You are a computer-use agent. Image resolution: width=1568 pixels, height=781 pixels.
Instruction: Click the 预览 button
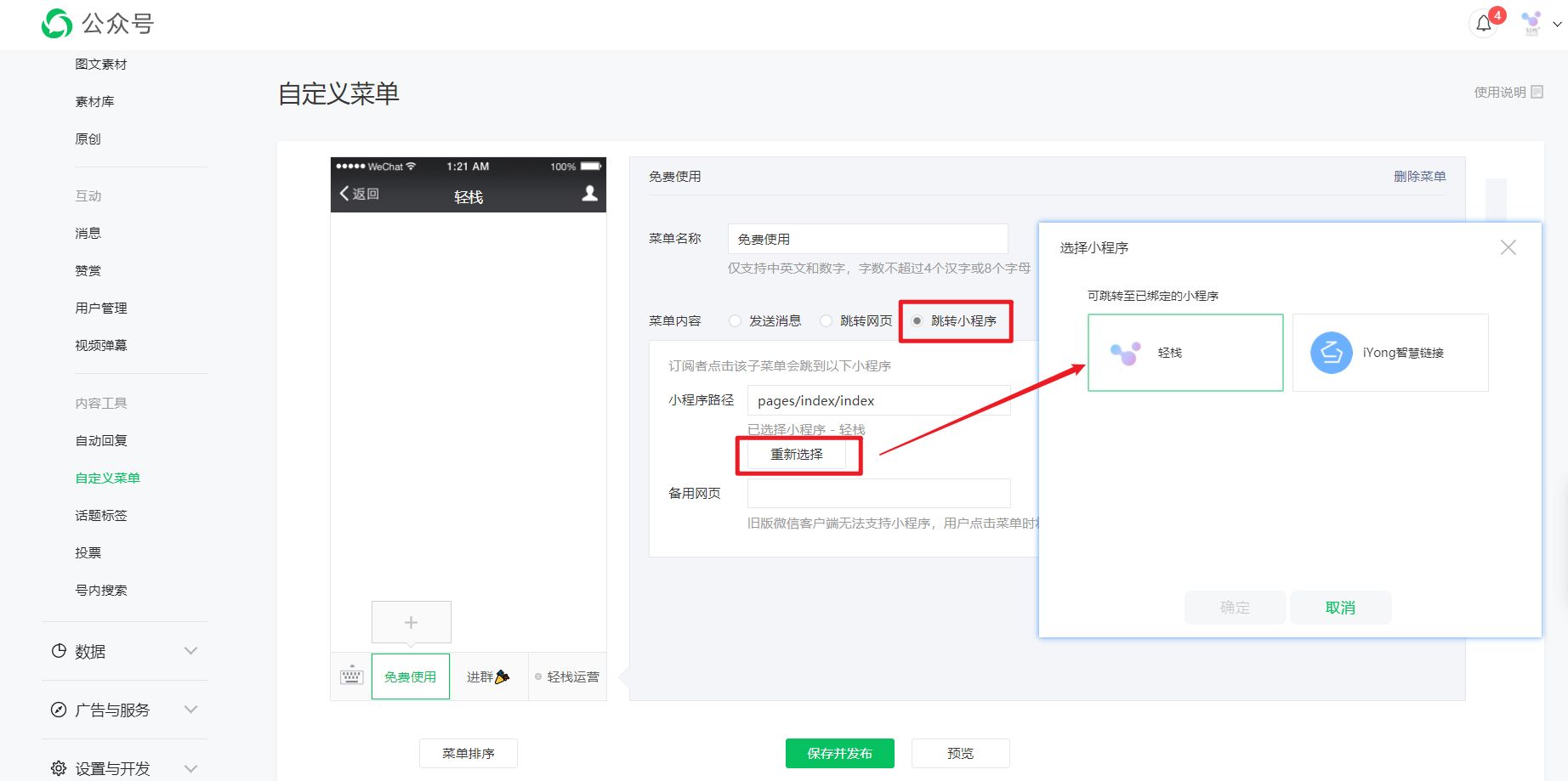tap(960, 753)
